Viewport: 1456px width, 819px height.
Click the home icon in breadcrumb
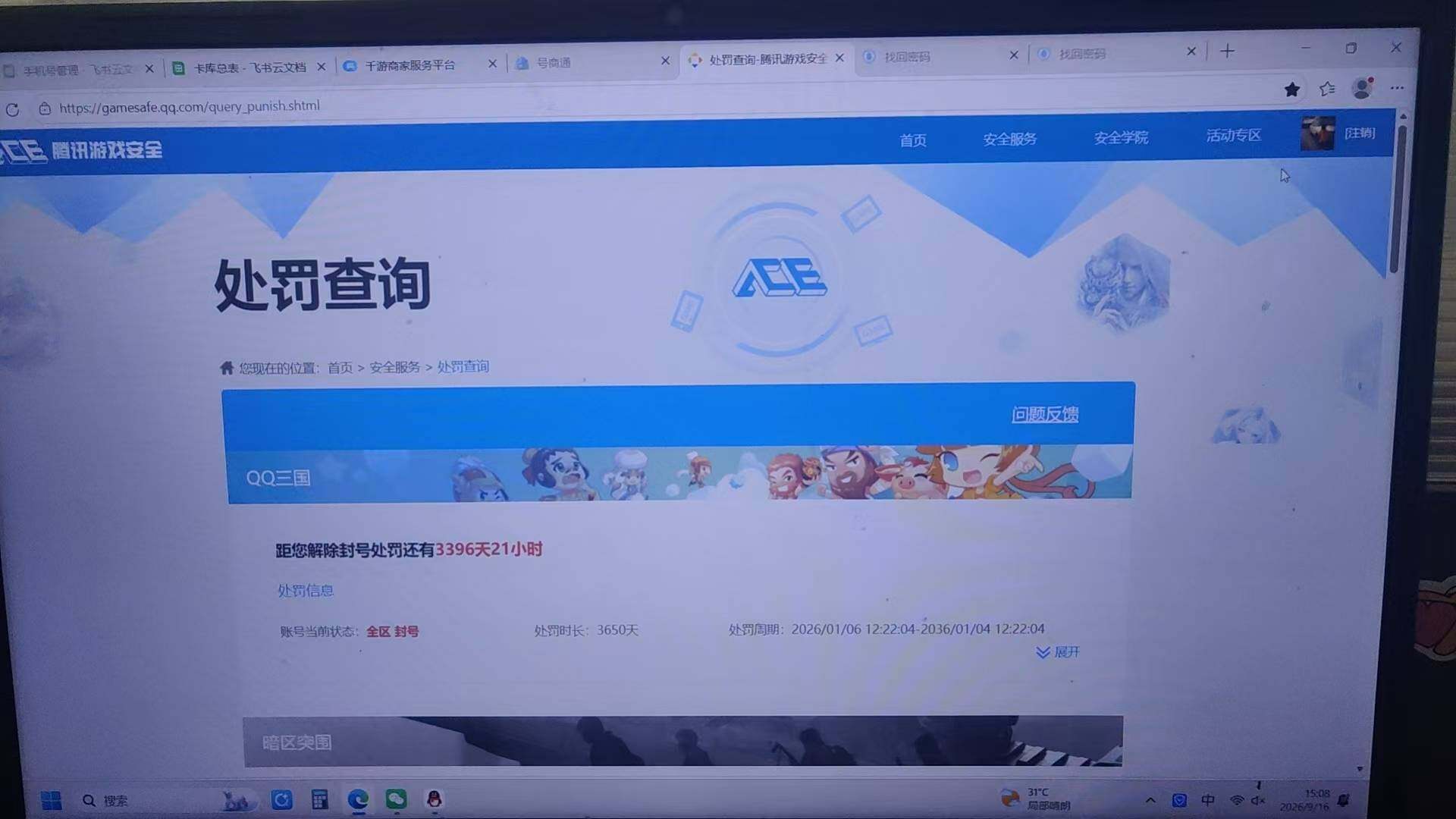pos(227,368)
